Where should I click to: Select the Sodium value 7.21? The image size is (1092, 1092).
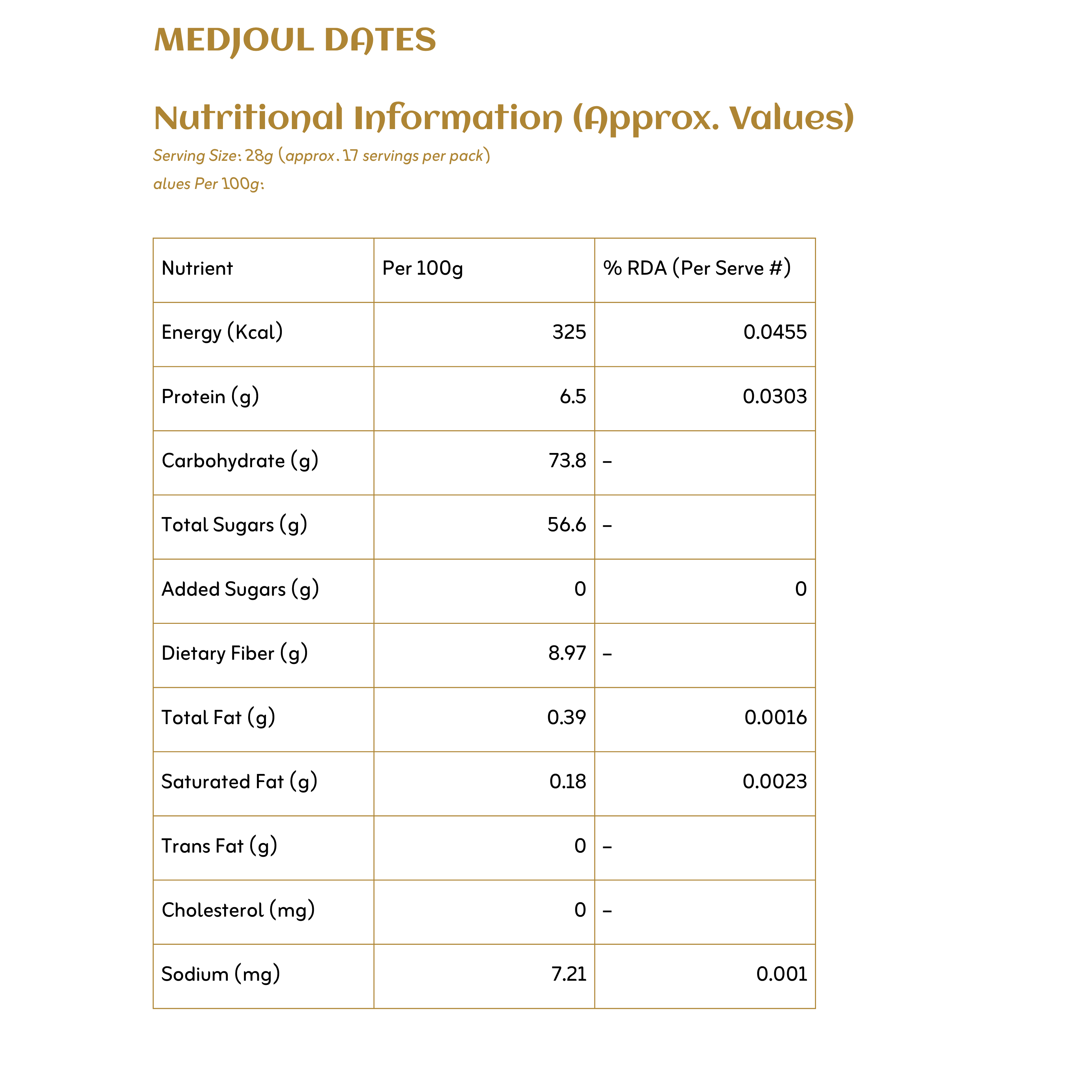pyautogui.click(x=568, y=975)
